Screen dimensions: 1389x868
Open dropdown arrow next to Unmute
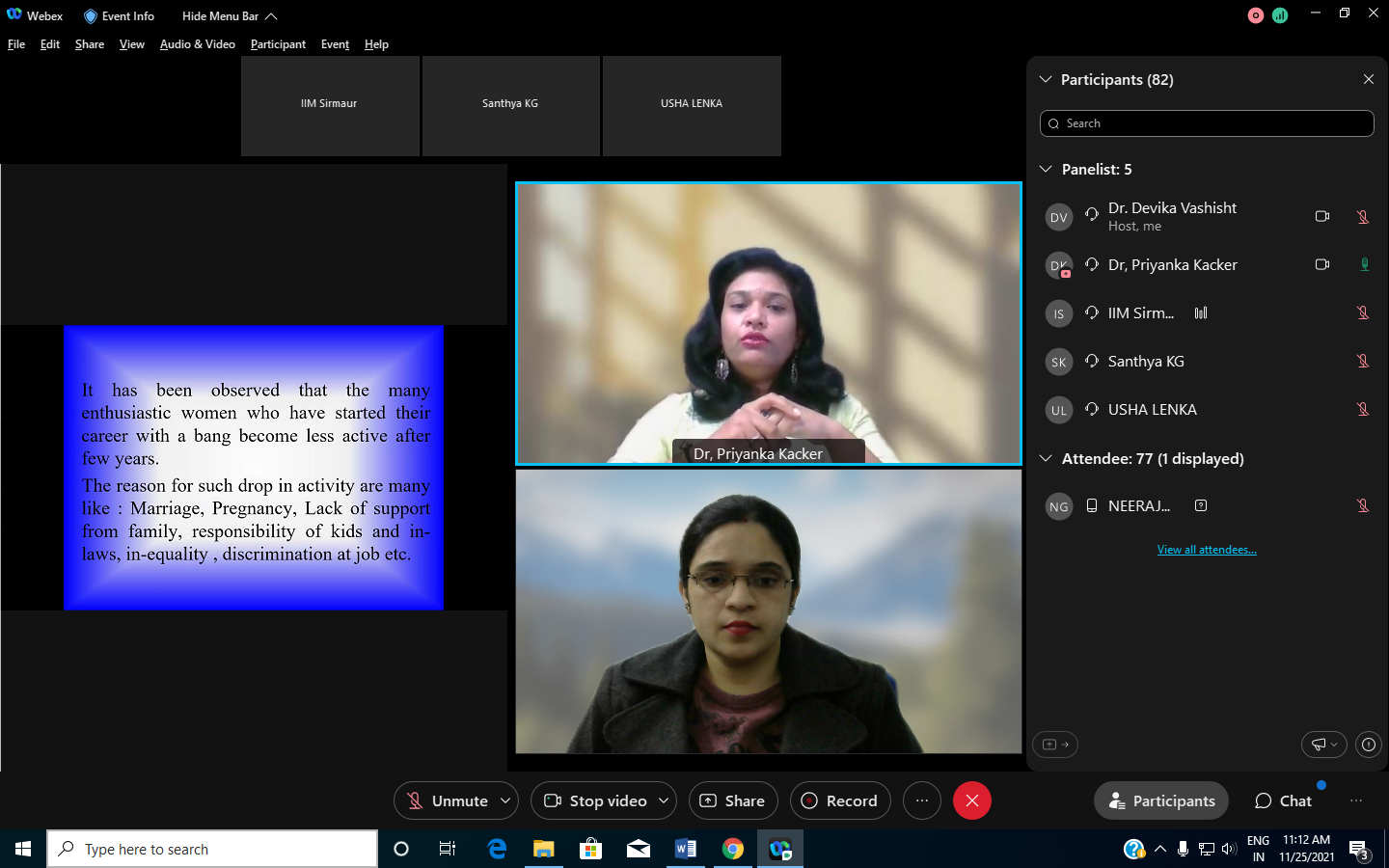pyautogui.click(x=505, y=800)
